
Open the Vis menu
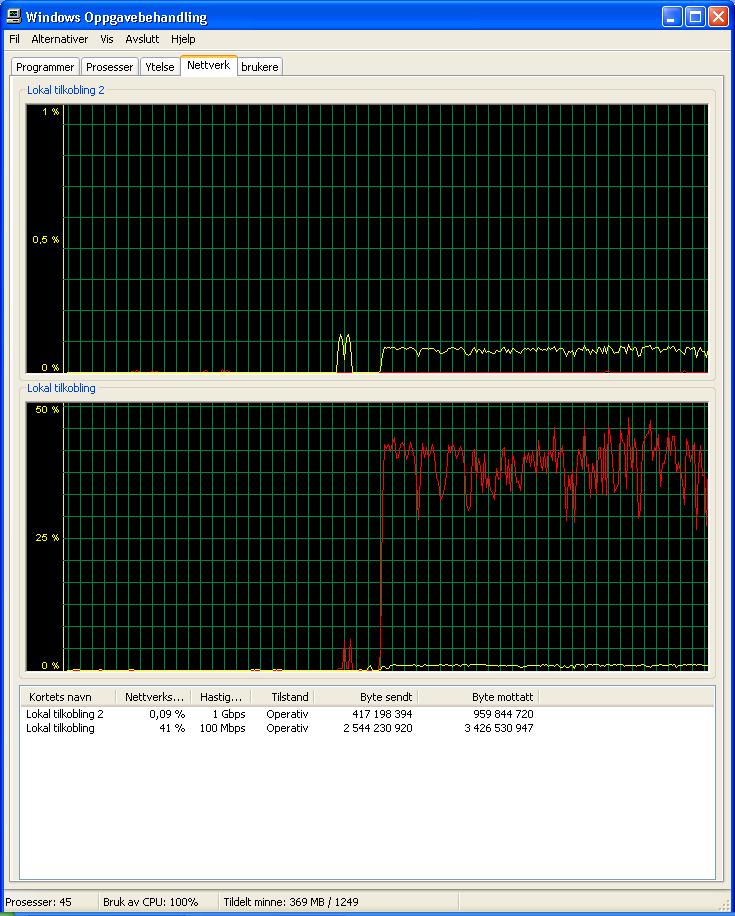(107, 39)
